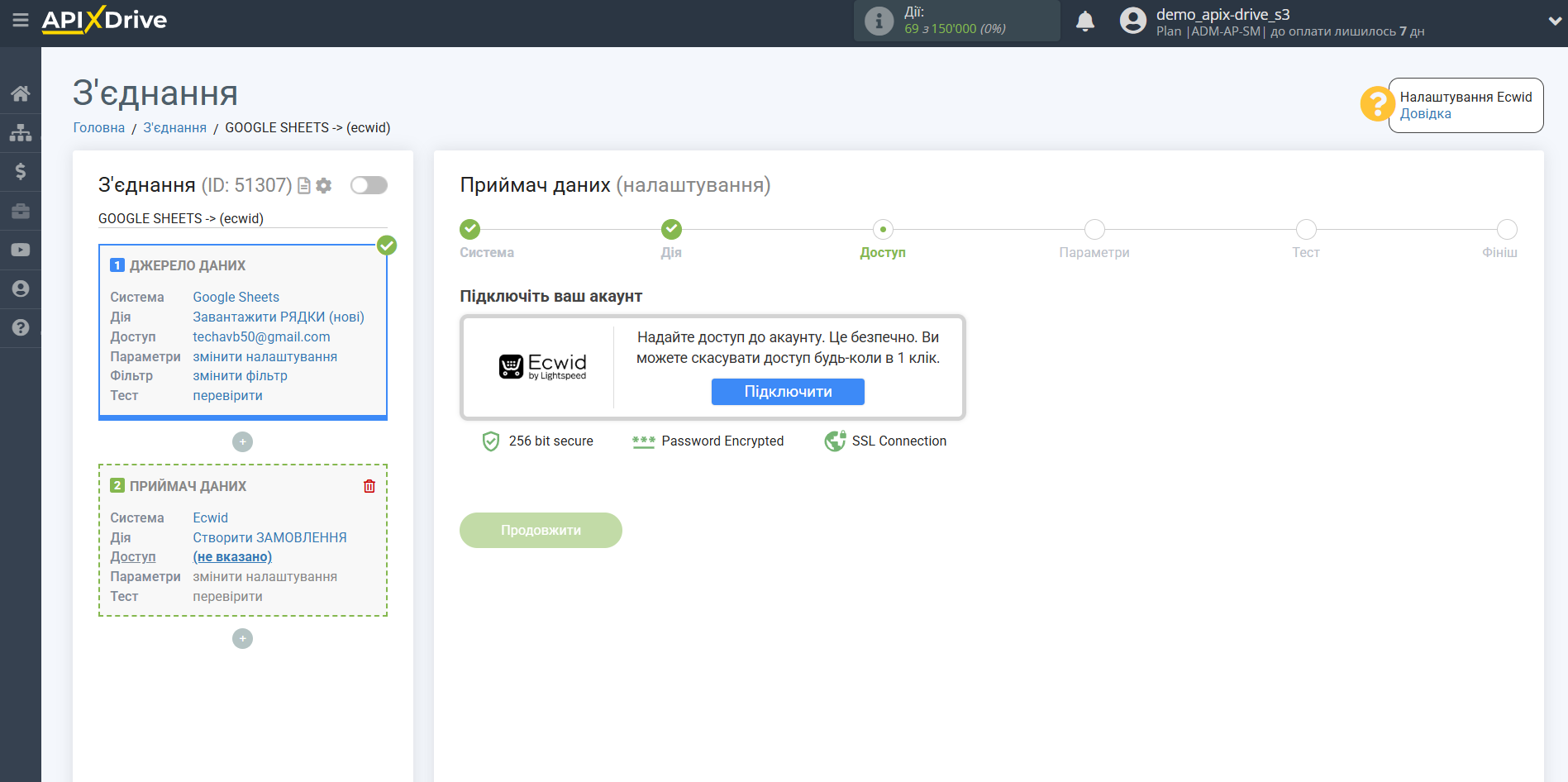1568x782 pixels.
Task: Click Завантажити РЯДКИ (нові) action link
Action: coord(279,317)
